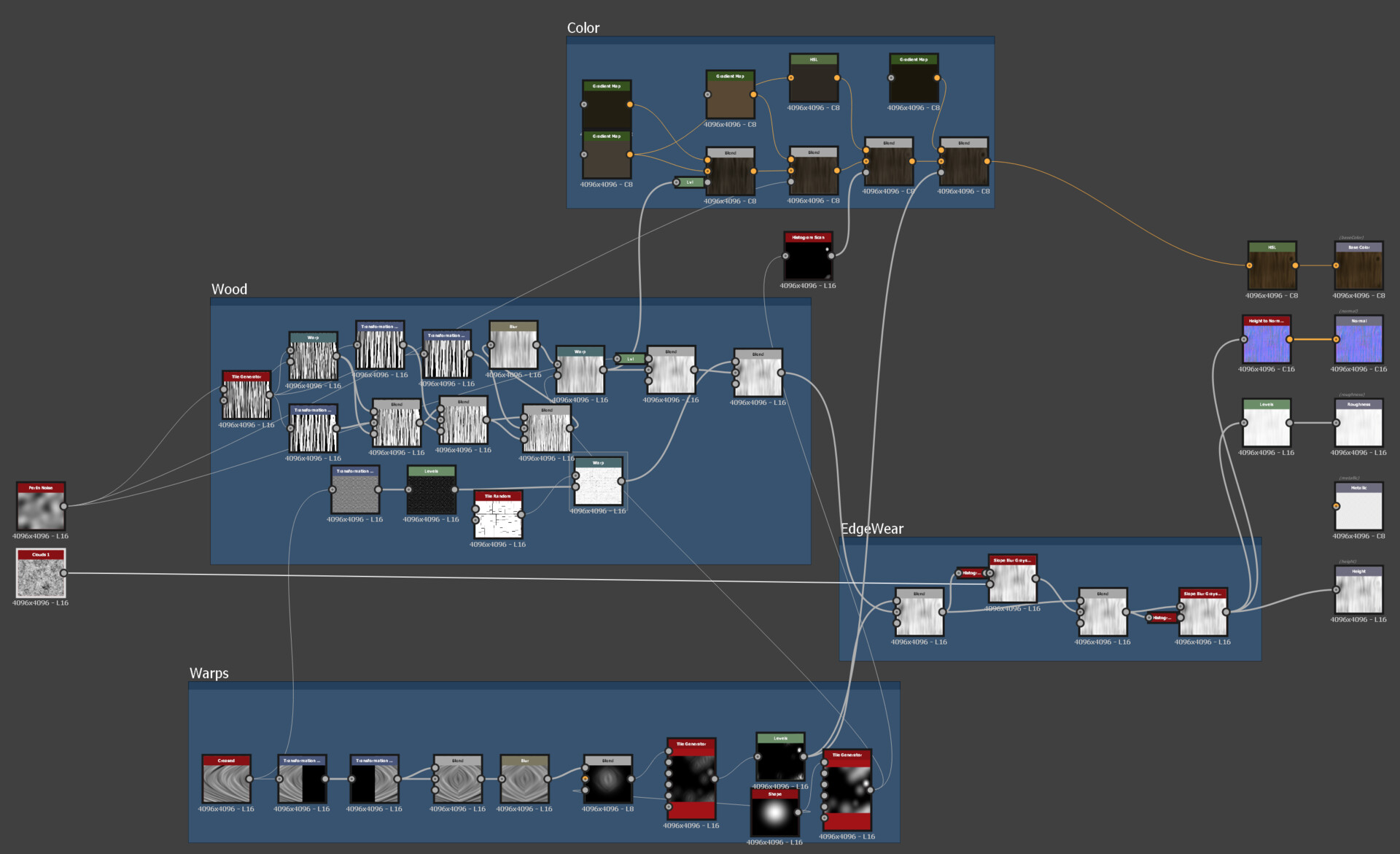Select the upper Slope Blur Grayscale node
The width and height of the screenshot is (1400, 854).
[x=1013, y=579]
